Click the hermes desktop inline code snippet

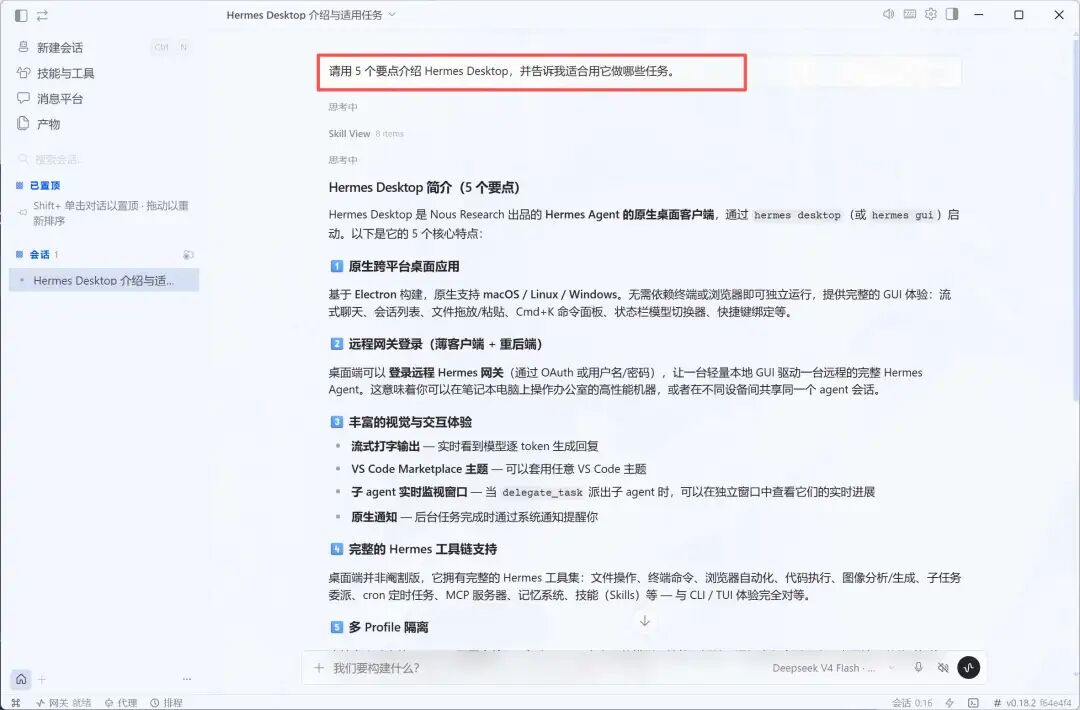[798, 215]
